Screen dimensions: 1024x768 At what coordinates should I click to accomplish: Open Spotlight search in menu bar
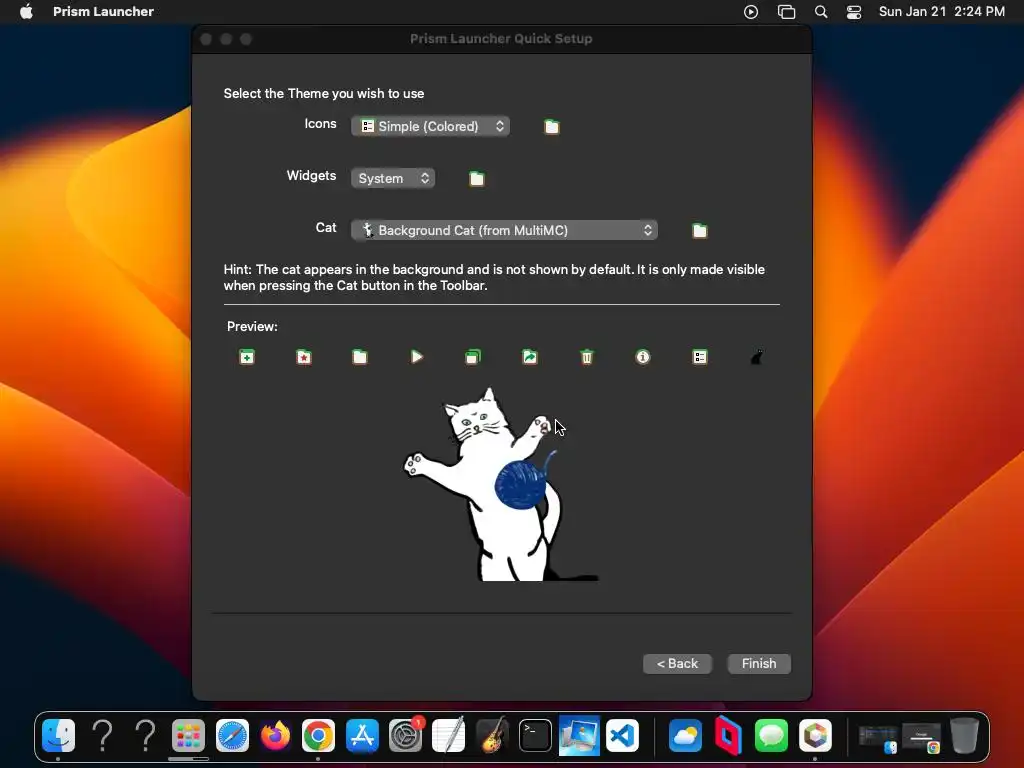coord(821,12)
